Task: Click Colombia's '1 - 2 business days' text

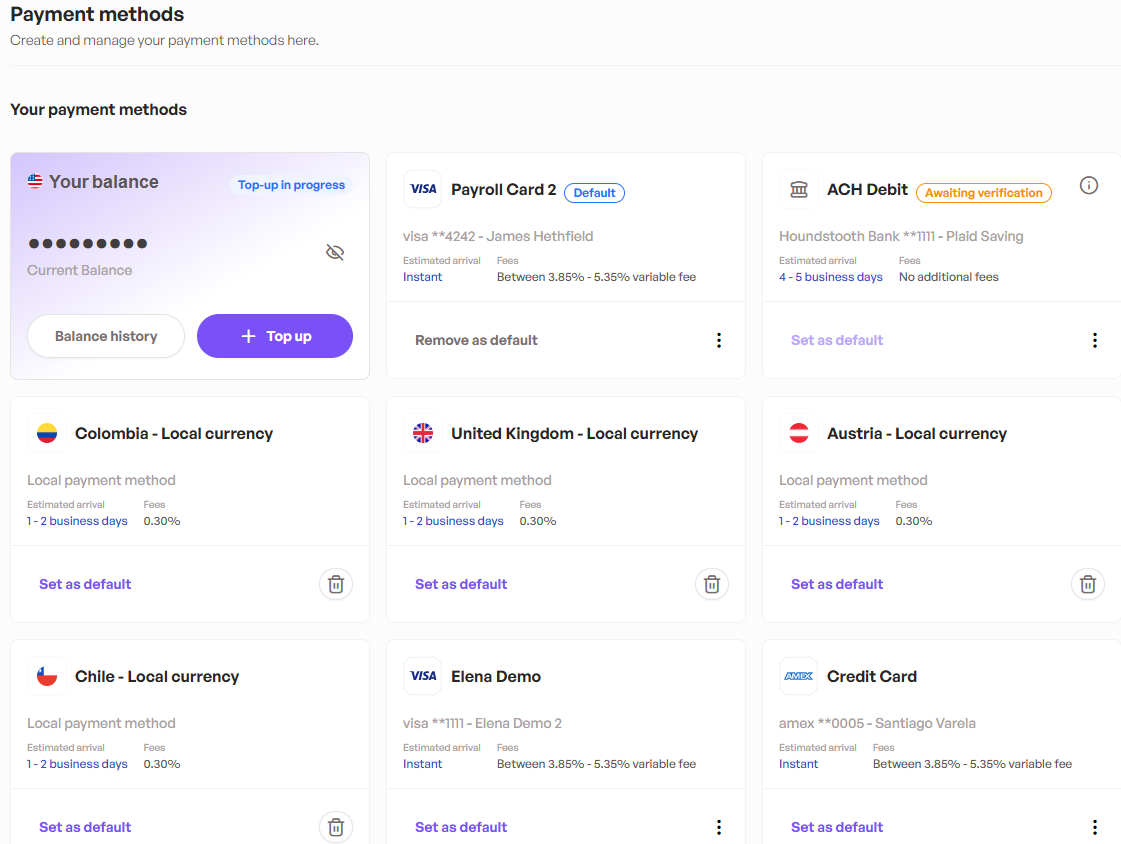Action: pos(77,521)
